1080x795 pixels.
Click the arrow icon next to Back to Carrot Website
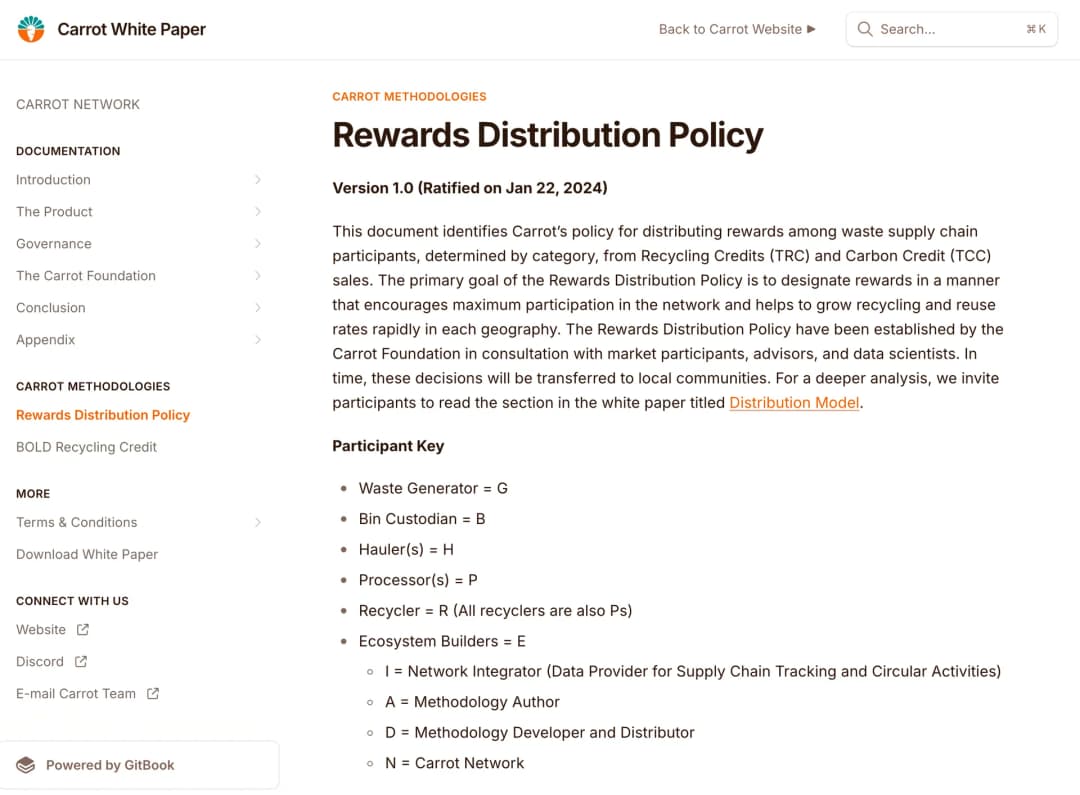coord(811,29)
